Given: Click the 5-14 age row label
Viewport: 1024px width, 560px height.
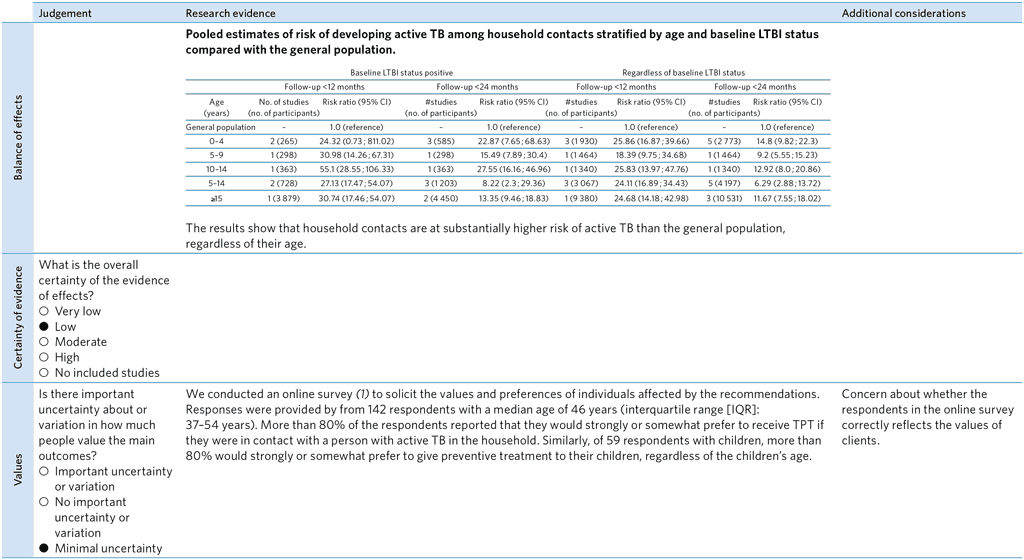Looking at the screenshot, I should 216,183.
